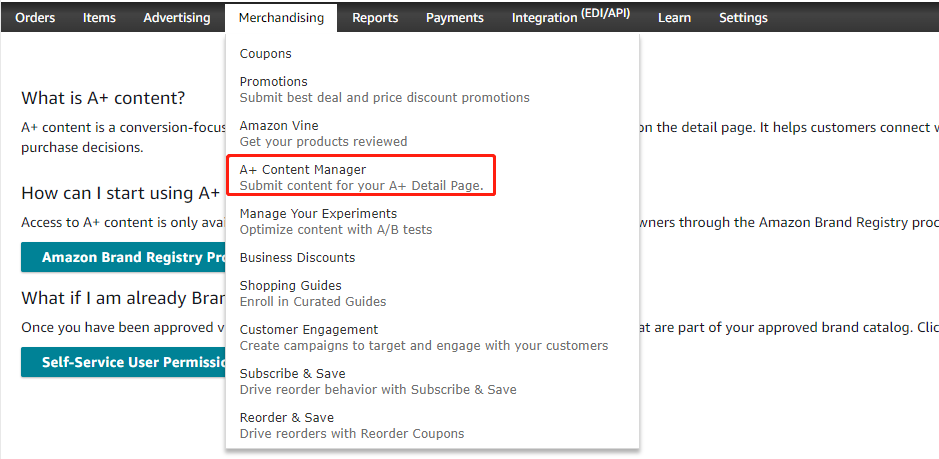
Task: Click the Amazon Brand Registry button
Action: [123, 257]
